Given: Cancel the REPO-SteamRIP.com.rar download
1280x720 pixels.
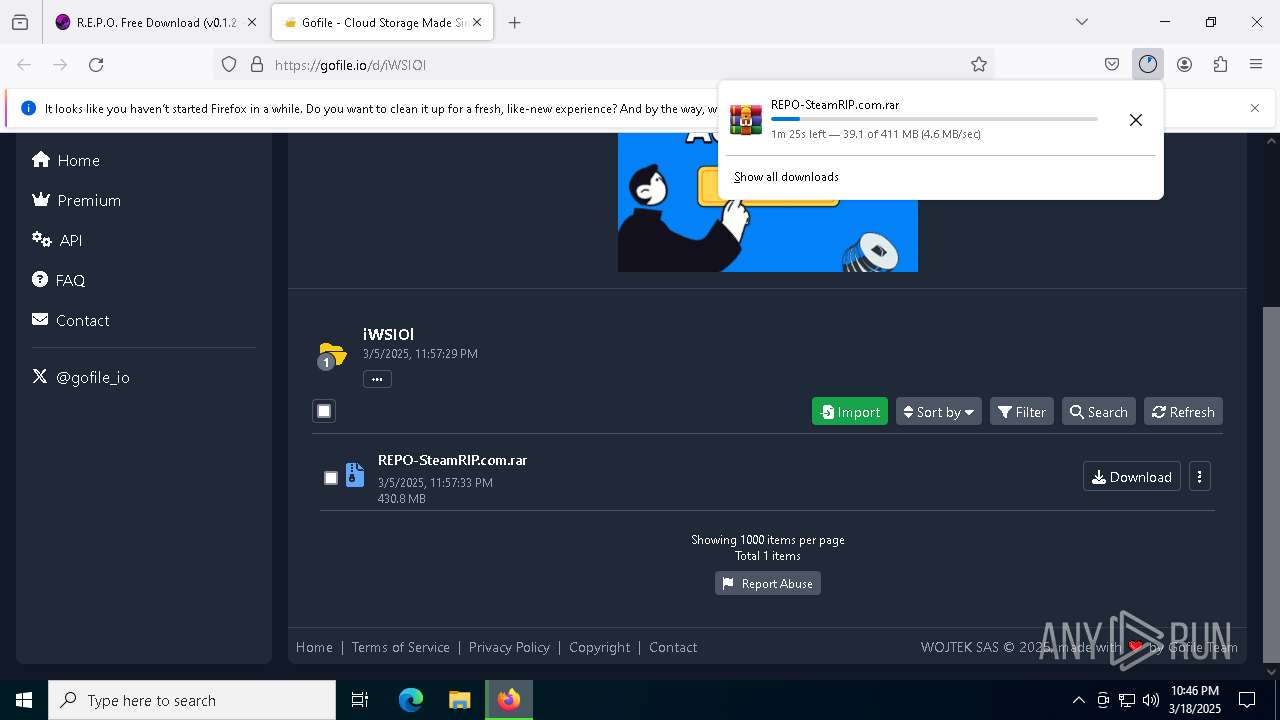Looking at the screenshot, I should click(x=1136, y=120).
